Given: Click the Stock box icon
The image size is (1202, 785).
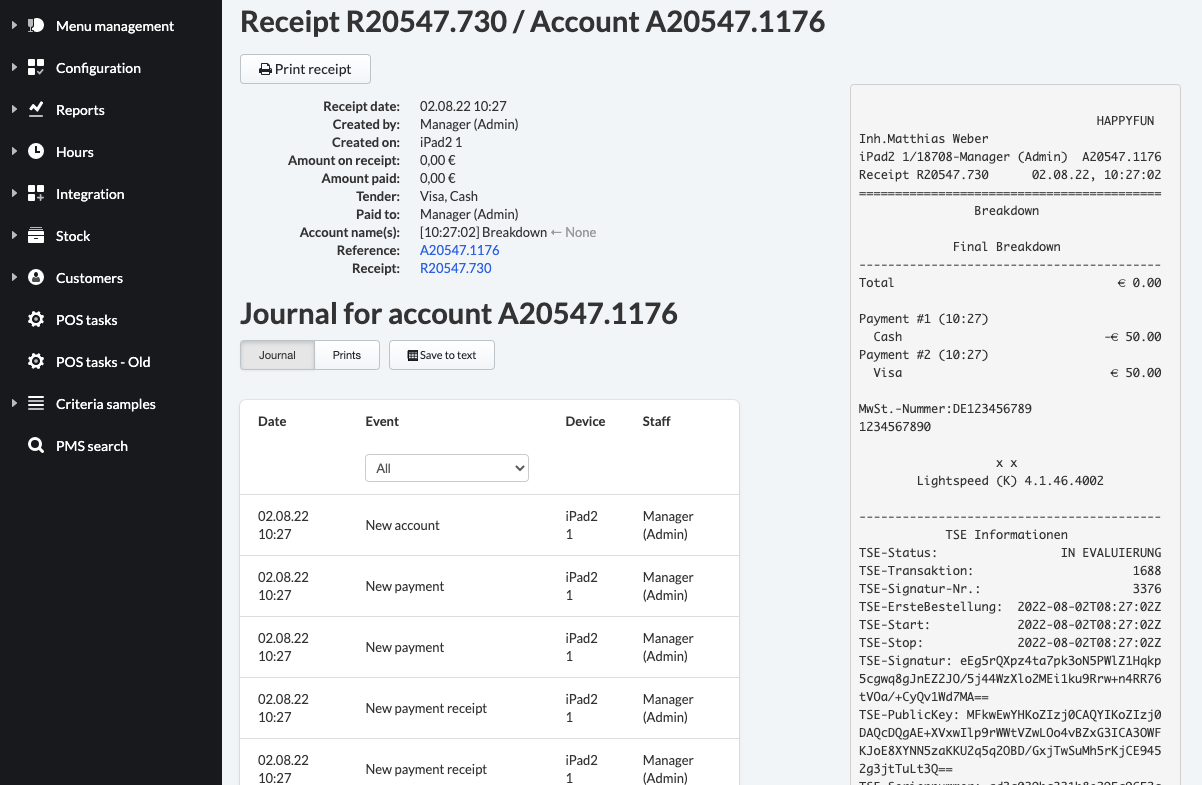Looking at the screenshot, I should (36, 236).
